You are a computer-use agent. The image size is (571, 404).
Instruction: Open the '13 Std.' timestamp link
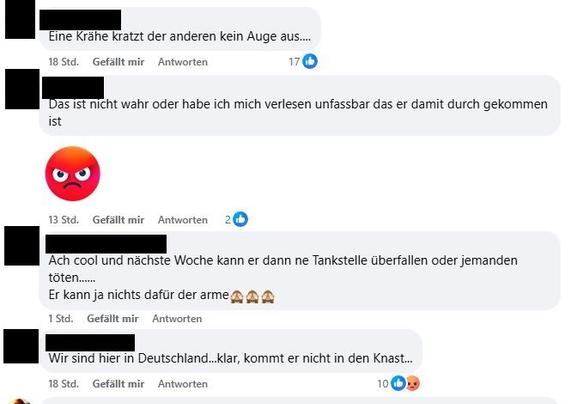[x=64, y=220]
